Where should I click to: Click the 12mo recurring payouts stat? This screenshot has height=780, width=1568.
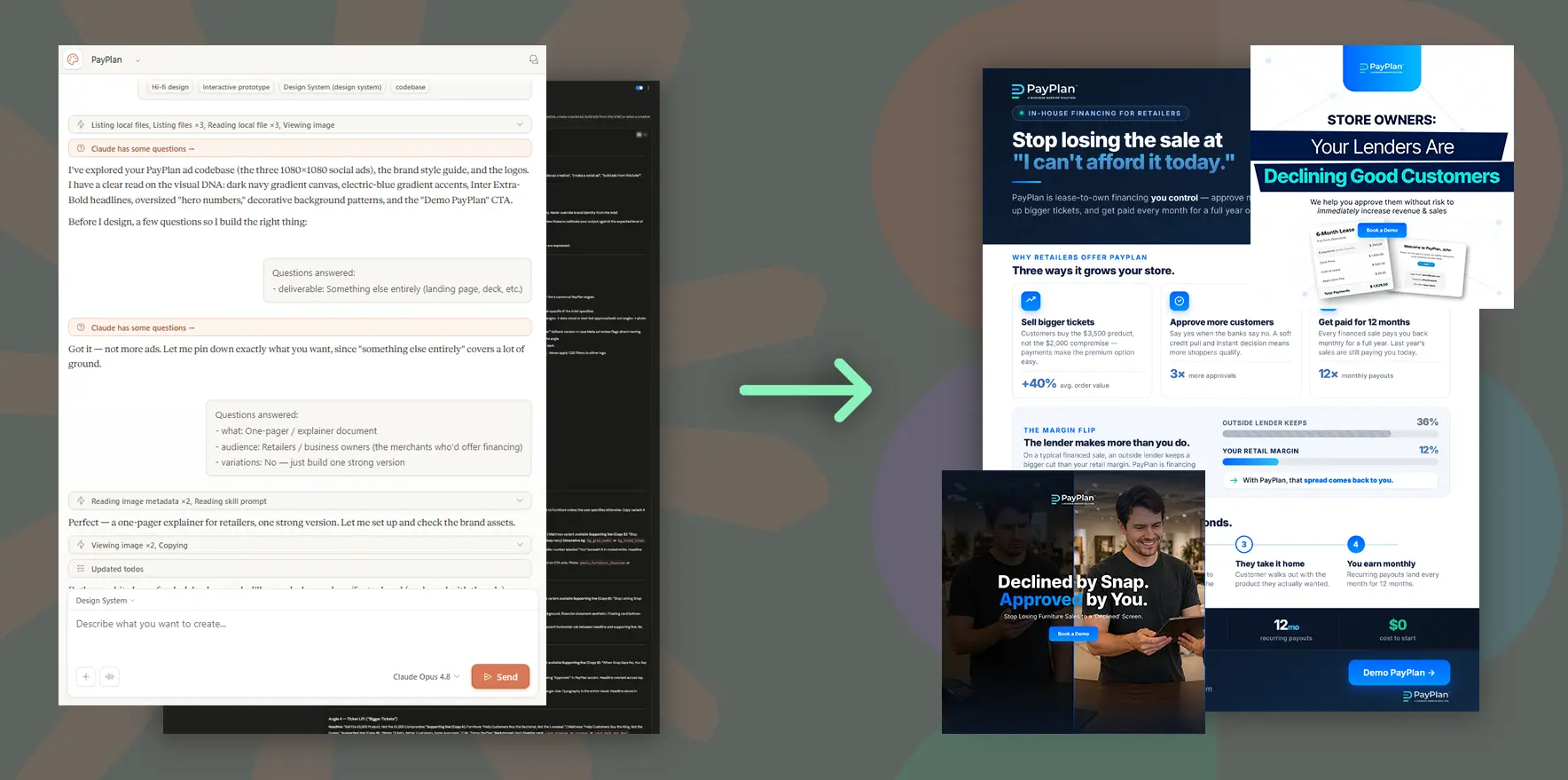(1286, 629)
